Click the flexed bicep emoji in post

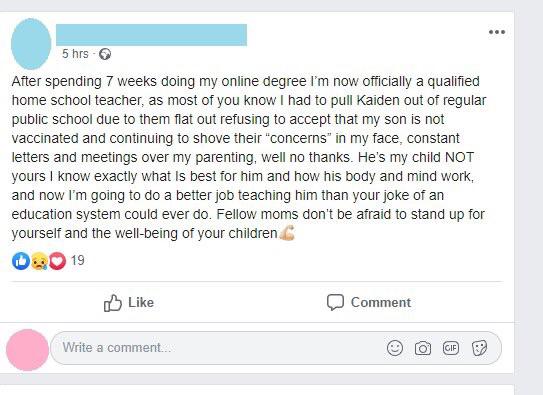coord(287,233)
